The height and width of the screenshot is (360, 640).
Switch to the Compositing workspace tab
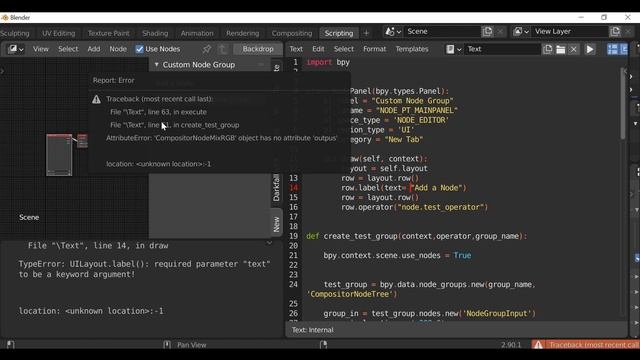(292, 33)
